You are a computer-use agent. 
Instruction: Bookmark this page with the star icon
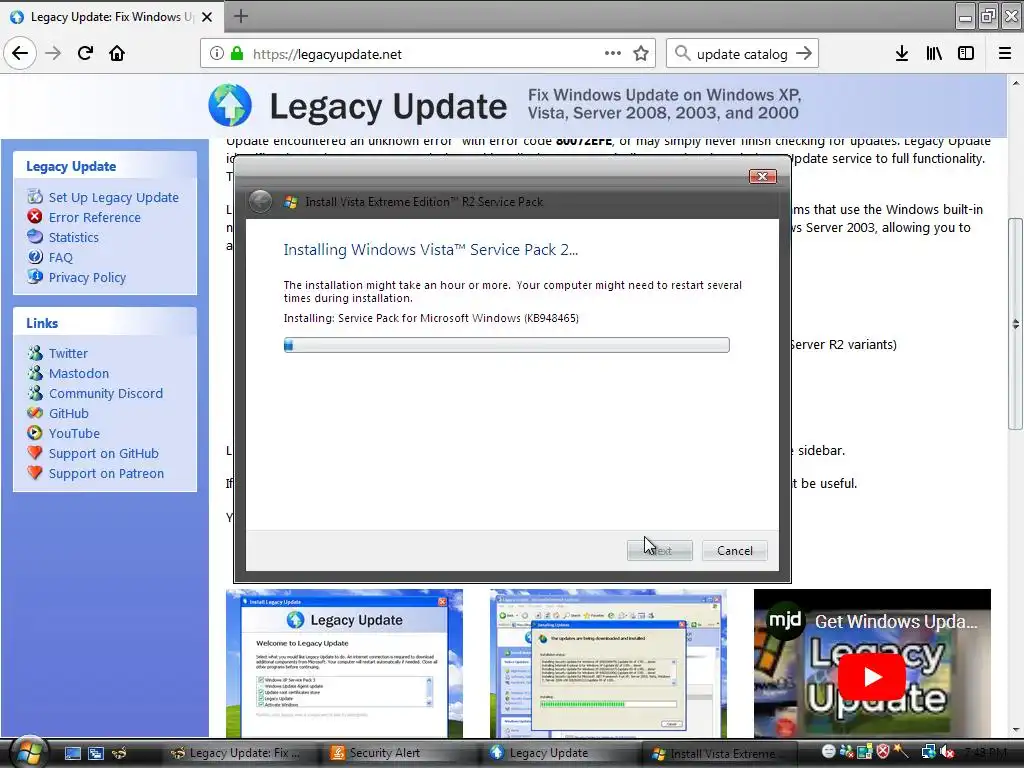click(641, 53)
